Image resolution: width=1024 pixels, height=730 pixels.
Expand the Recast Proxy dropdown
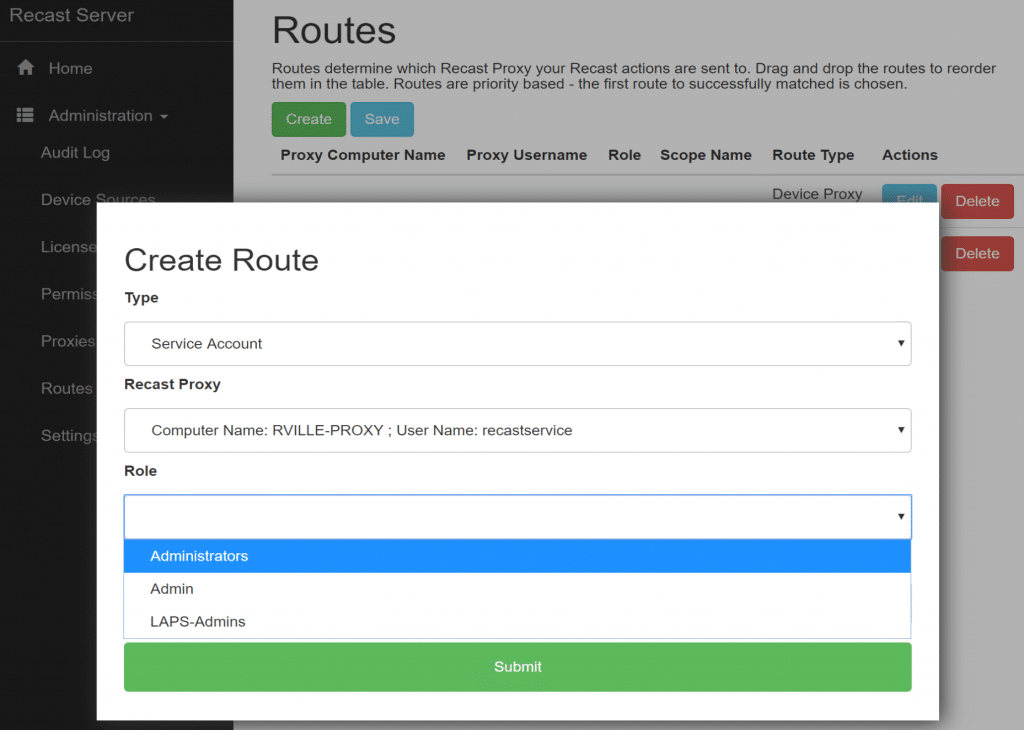pyautogui.click(x=517, y=430)
